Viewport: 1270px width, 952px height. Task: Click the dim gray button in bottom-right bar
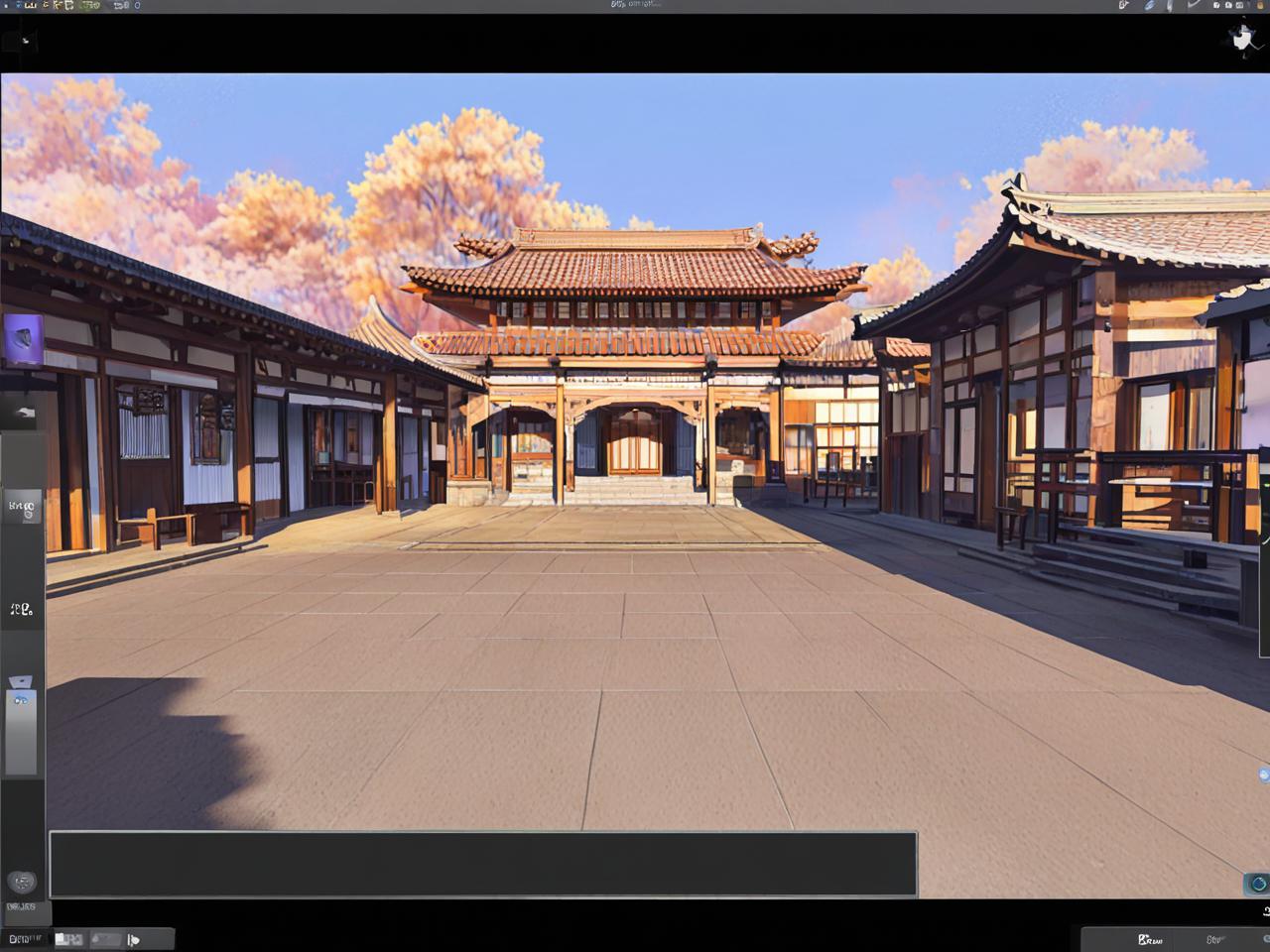pos(1214,939)
